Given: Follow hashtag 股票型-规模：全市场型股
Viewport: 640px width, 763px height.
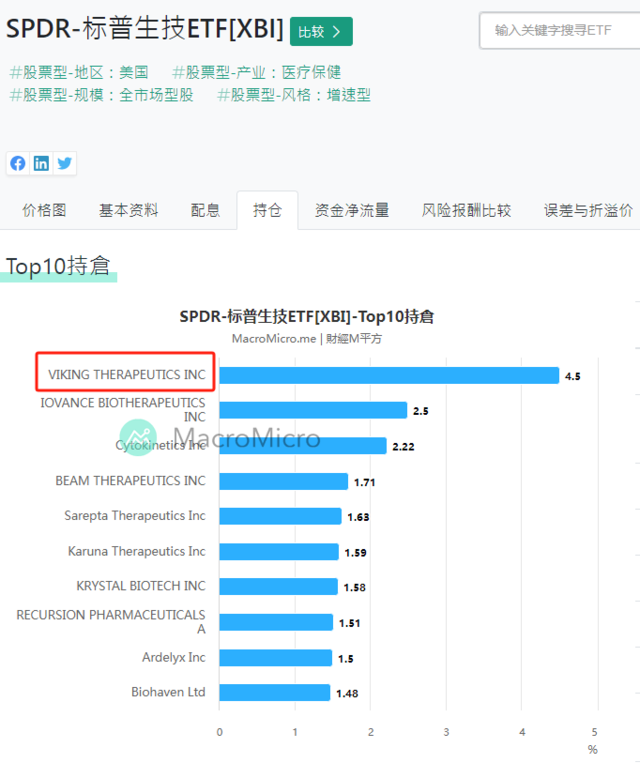Looking at the screenshot, I should [x=101, y=95].
